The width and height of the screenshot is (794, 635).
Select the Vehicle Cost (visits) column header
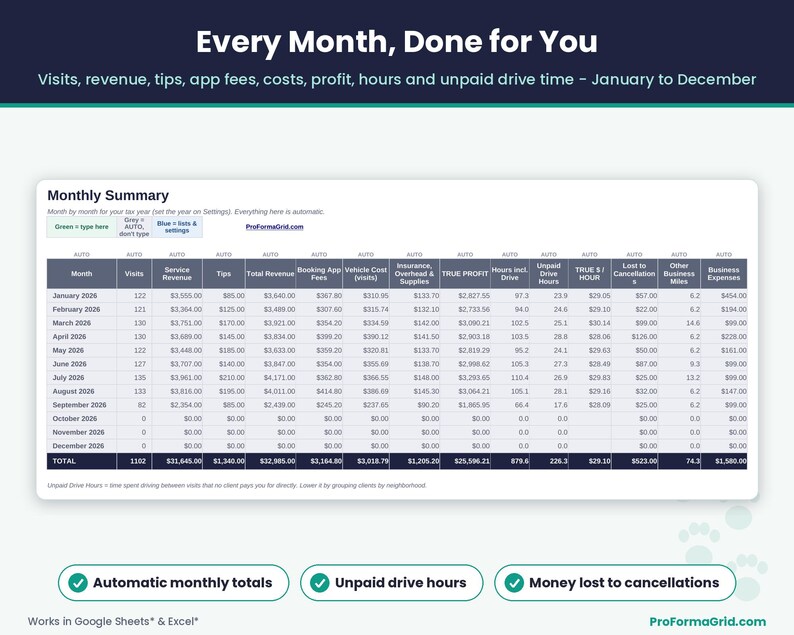pyautogui.click(x=366, y=273)
